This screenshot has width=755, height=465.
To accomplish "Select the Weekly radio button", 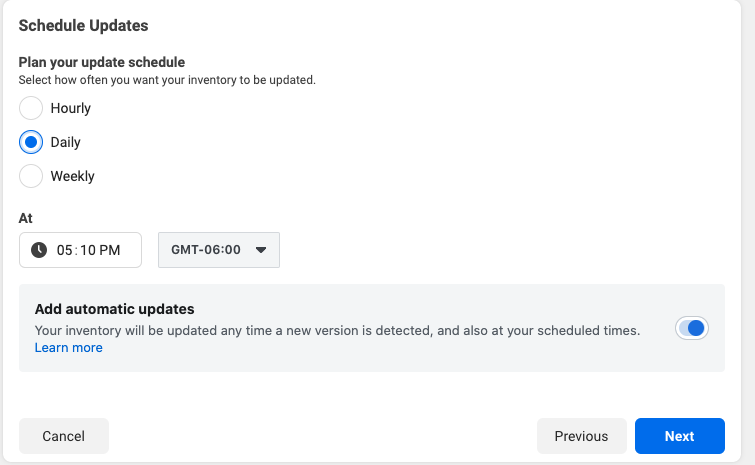I will tap(31, 176).
